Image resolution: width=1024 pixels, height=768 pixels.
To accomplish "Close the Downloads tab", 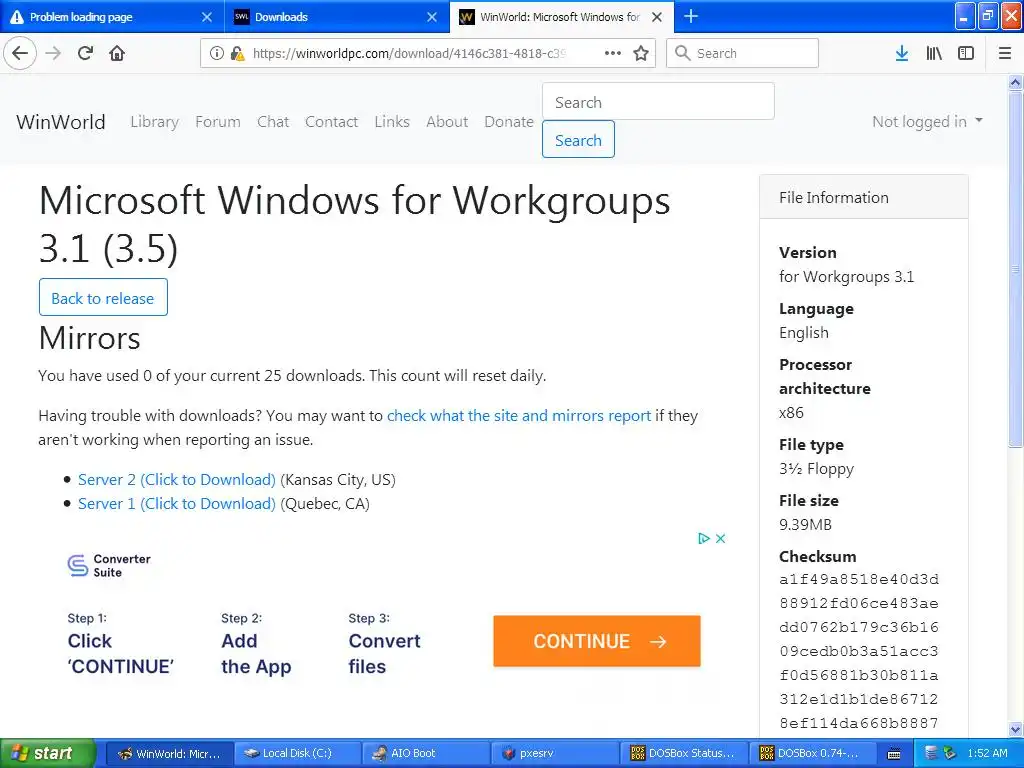I will click(432, 17).
